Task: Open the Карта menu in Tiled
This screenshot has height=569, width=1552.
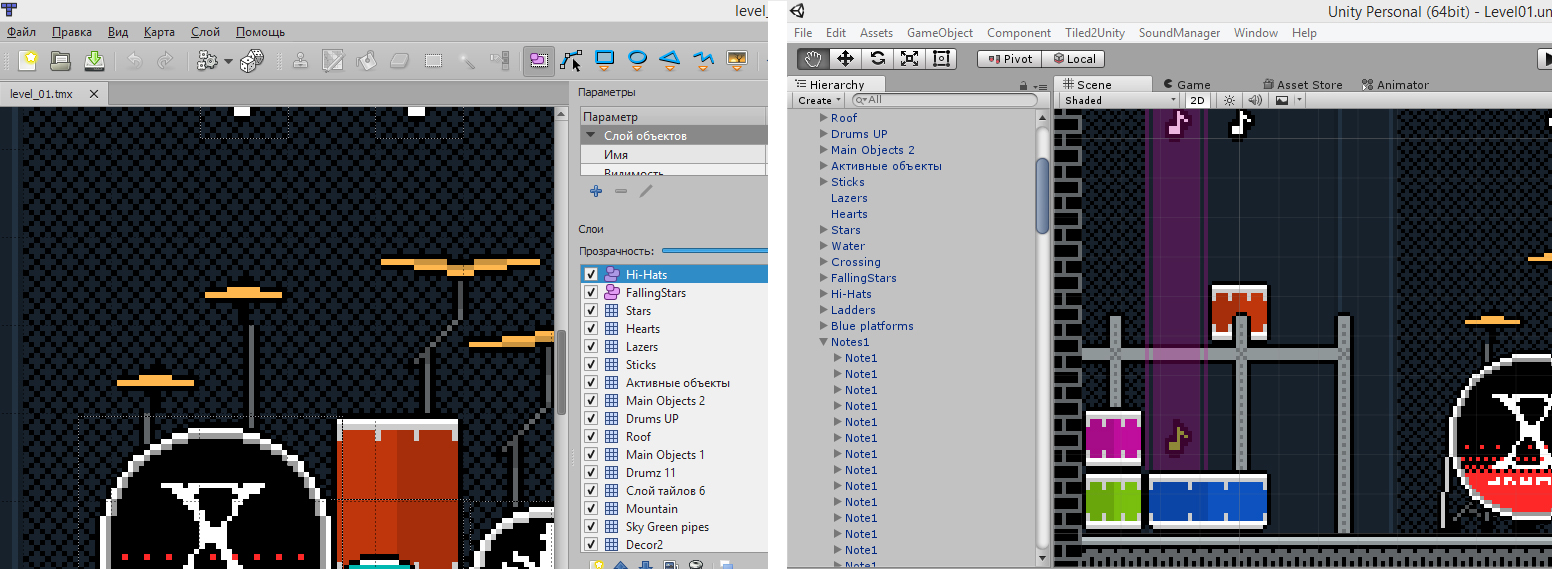Action: [159, 32]
